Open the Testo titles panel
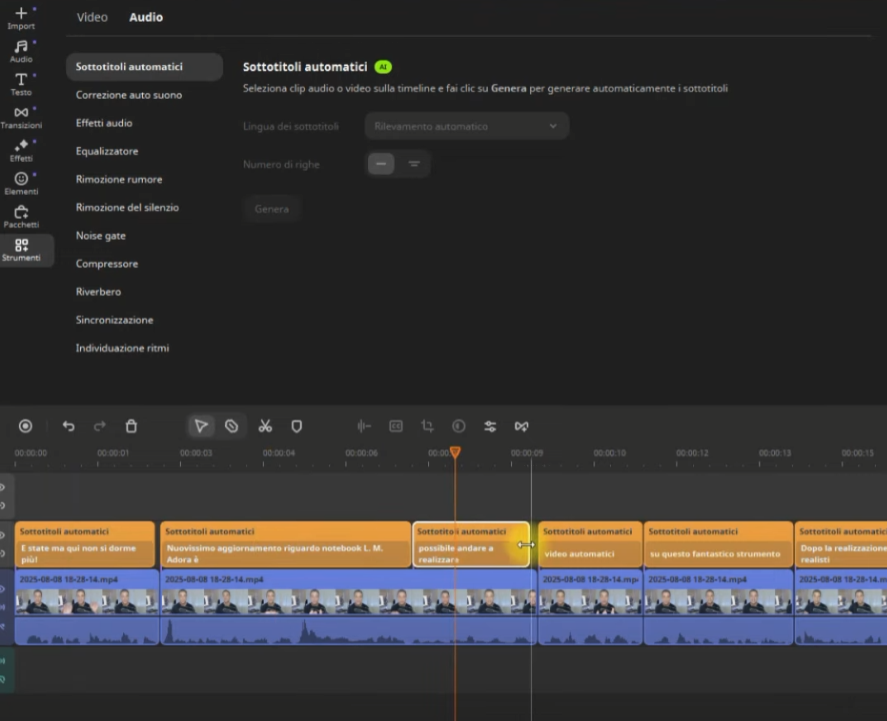Viewport: 887px width, 721px height. 21,84
